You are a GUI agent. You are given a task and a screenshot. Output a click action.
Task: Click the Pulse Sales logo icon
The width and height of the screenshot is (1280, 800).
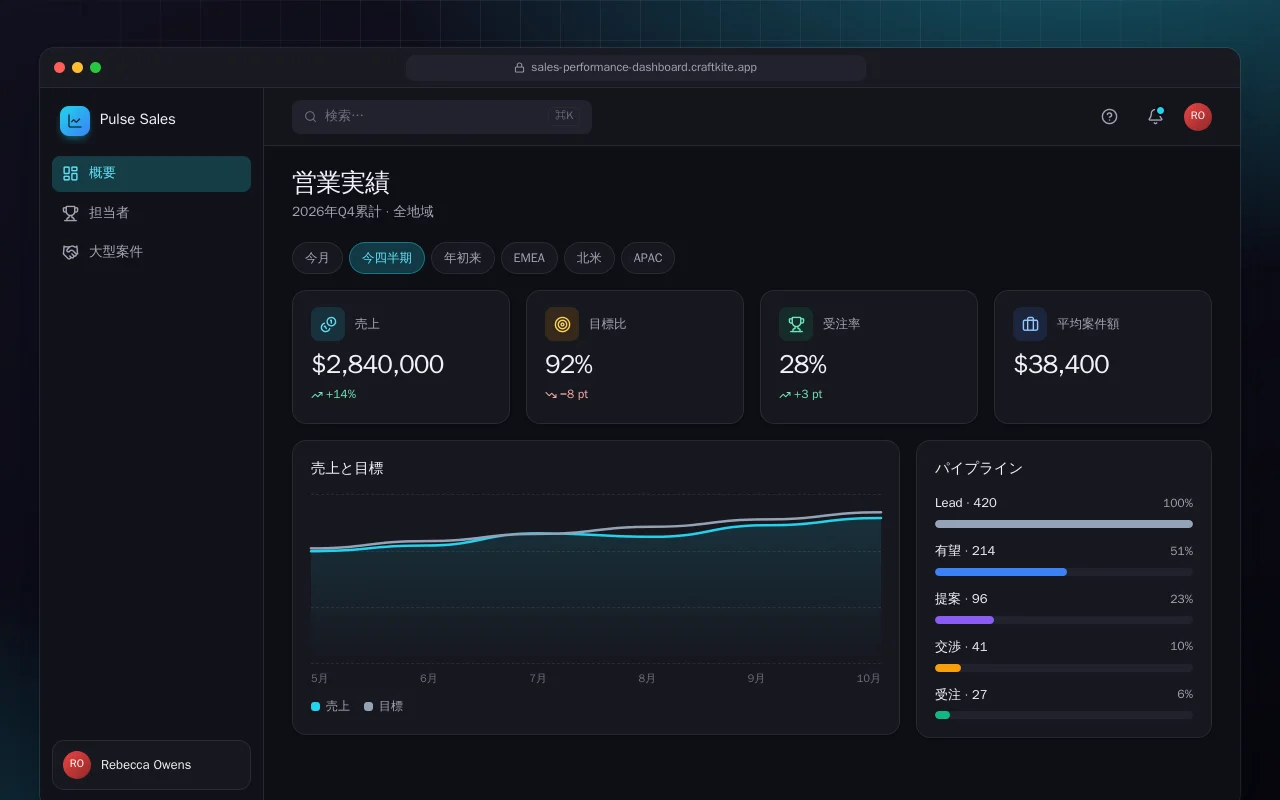[75, 121]
